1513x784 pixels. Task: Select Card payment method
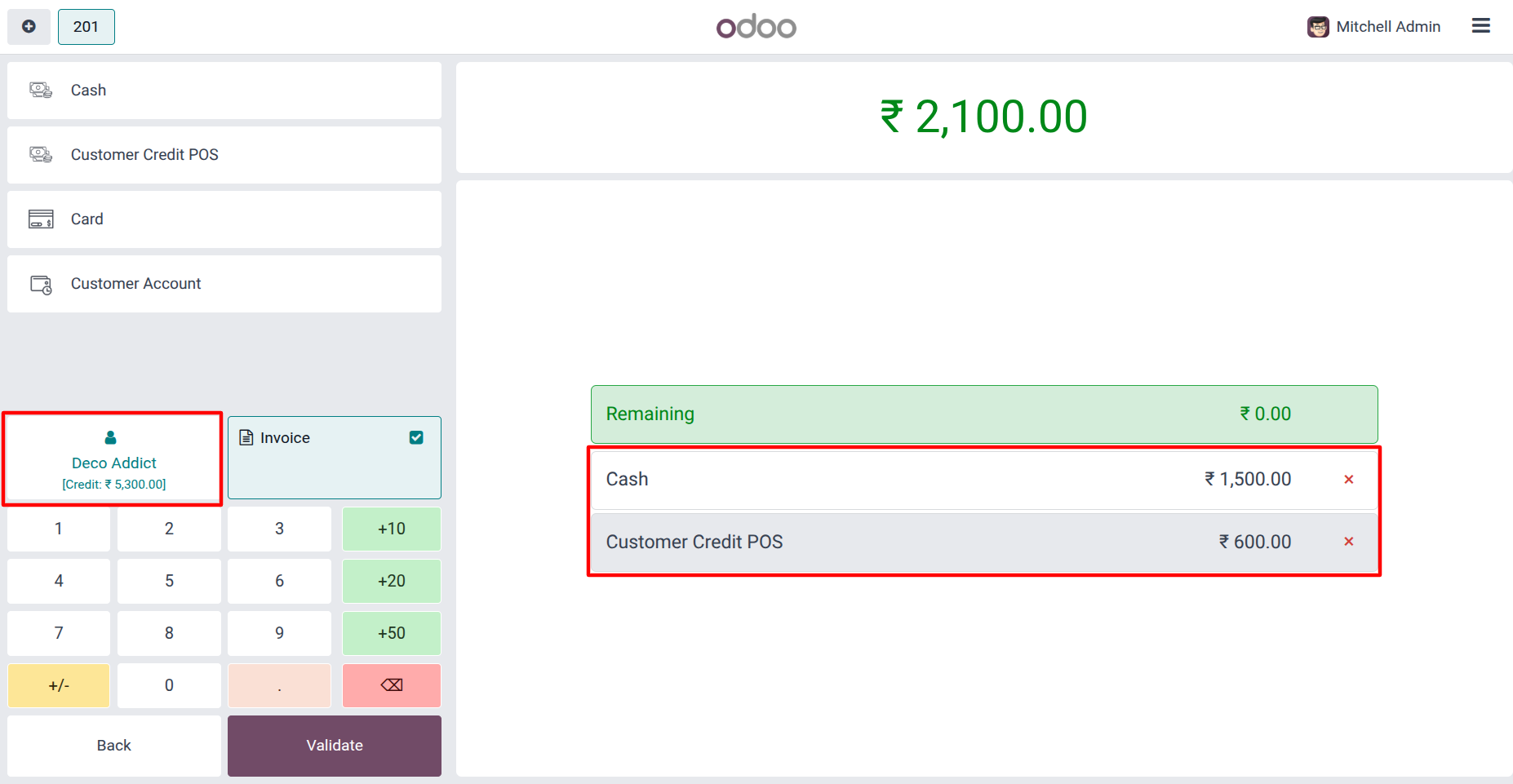coord(224,219)
